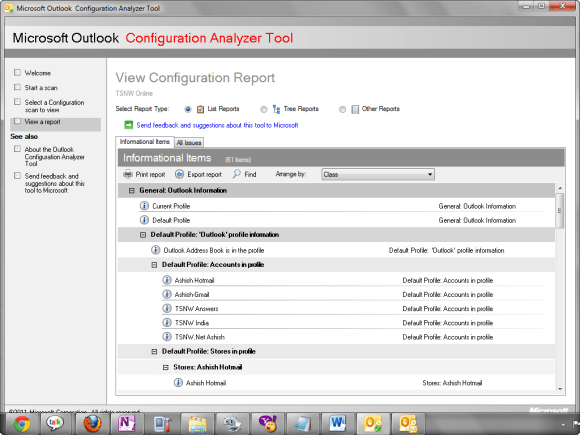580x435 pixels.
Task: Click the Print report printer icon
Action: click(x=128, y=174)
